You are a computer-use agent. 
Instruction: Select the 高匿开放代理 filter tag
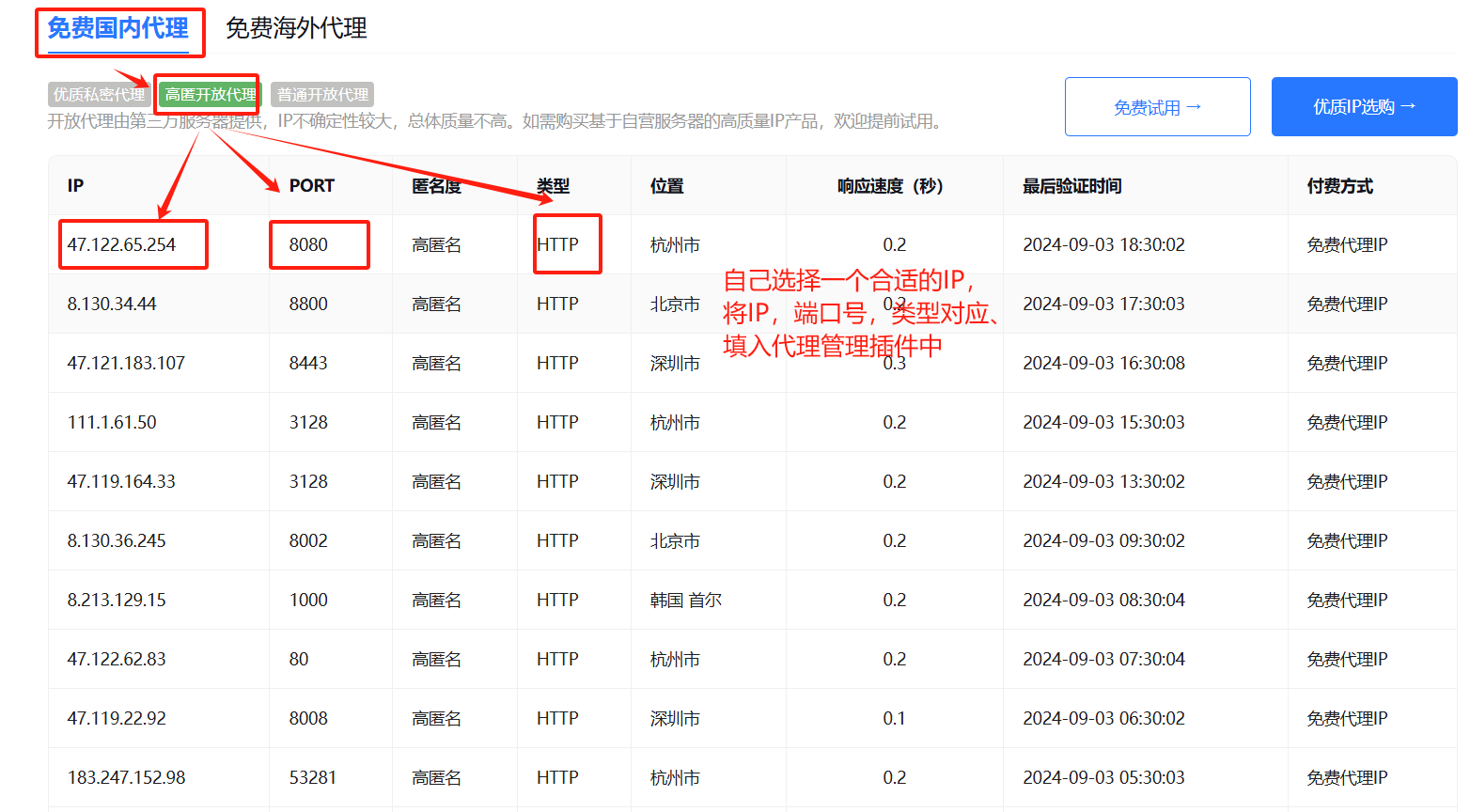(211, 95)
